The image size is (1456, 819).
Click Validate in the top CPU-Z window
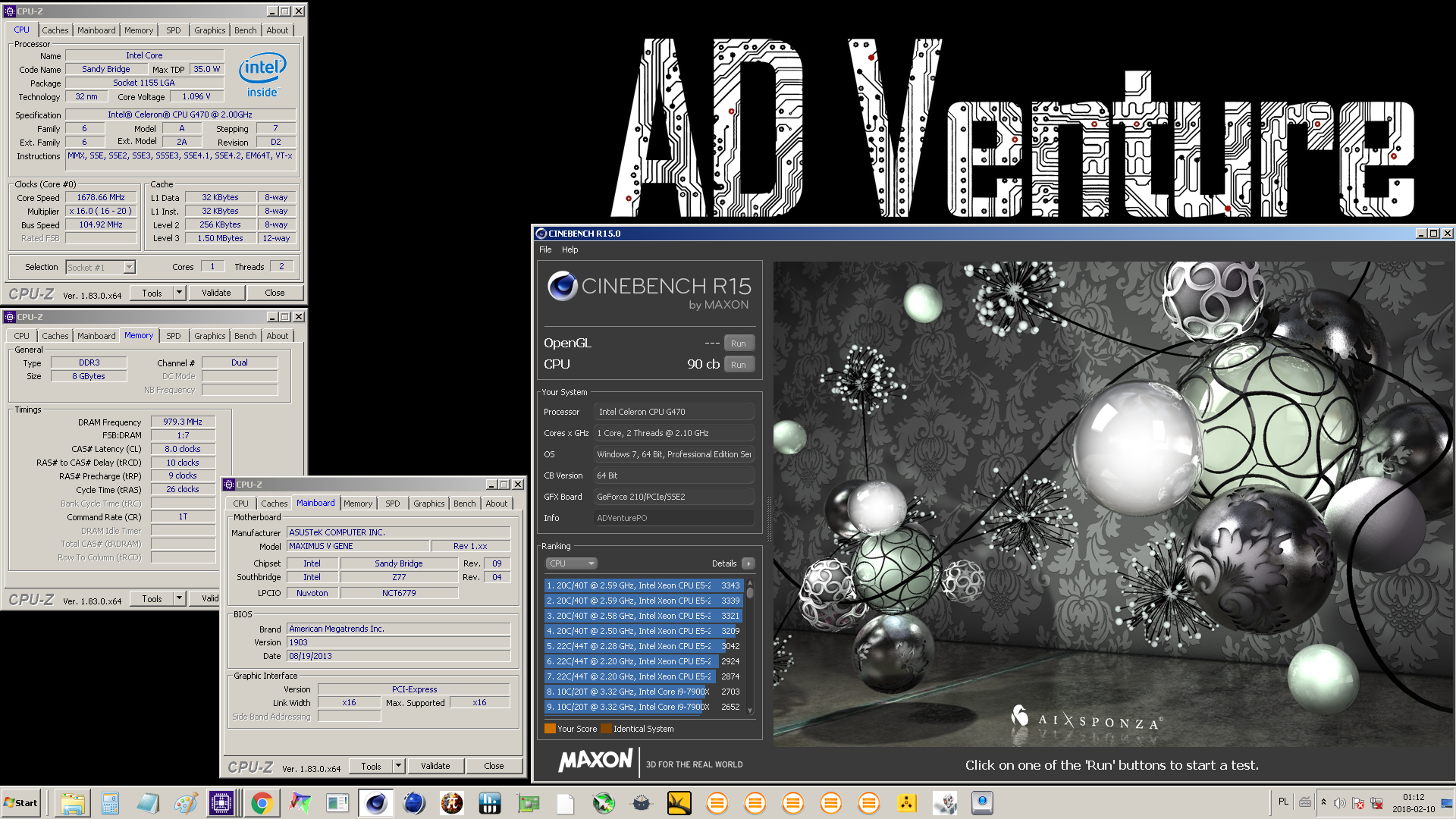pyautogui.click(x=216, y=293)
